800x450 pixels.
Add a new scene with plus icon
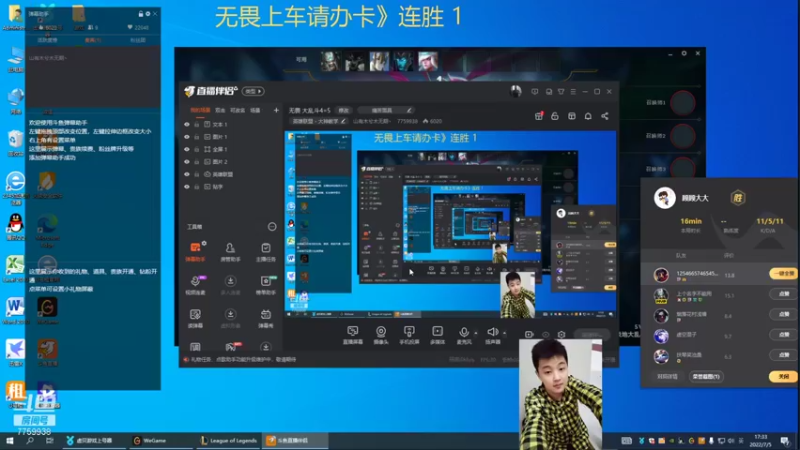pos(276,110)
